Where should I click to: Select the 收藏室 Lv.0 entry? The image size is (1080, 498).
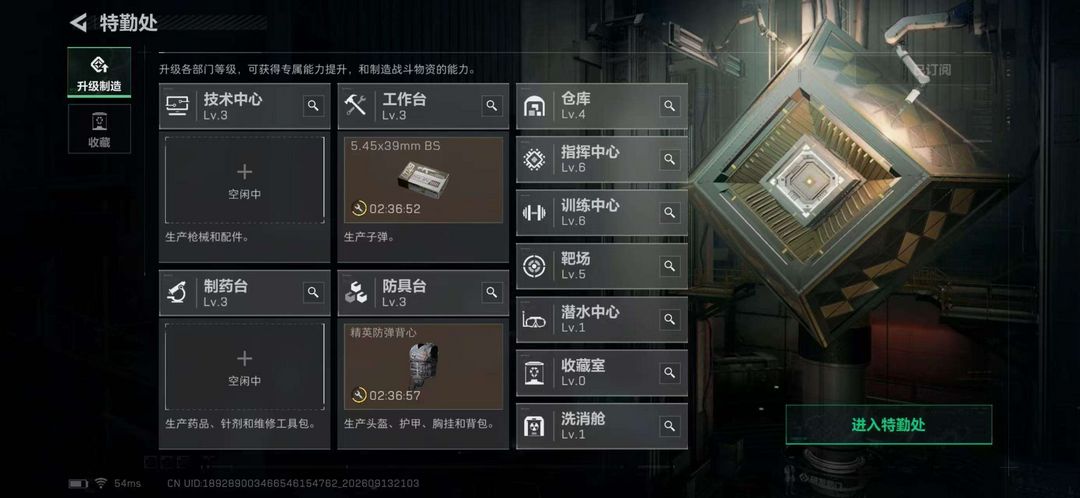pos(601,373)
